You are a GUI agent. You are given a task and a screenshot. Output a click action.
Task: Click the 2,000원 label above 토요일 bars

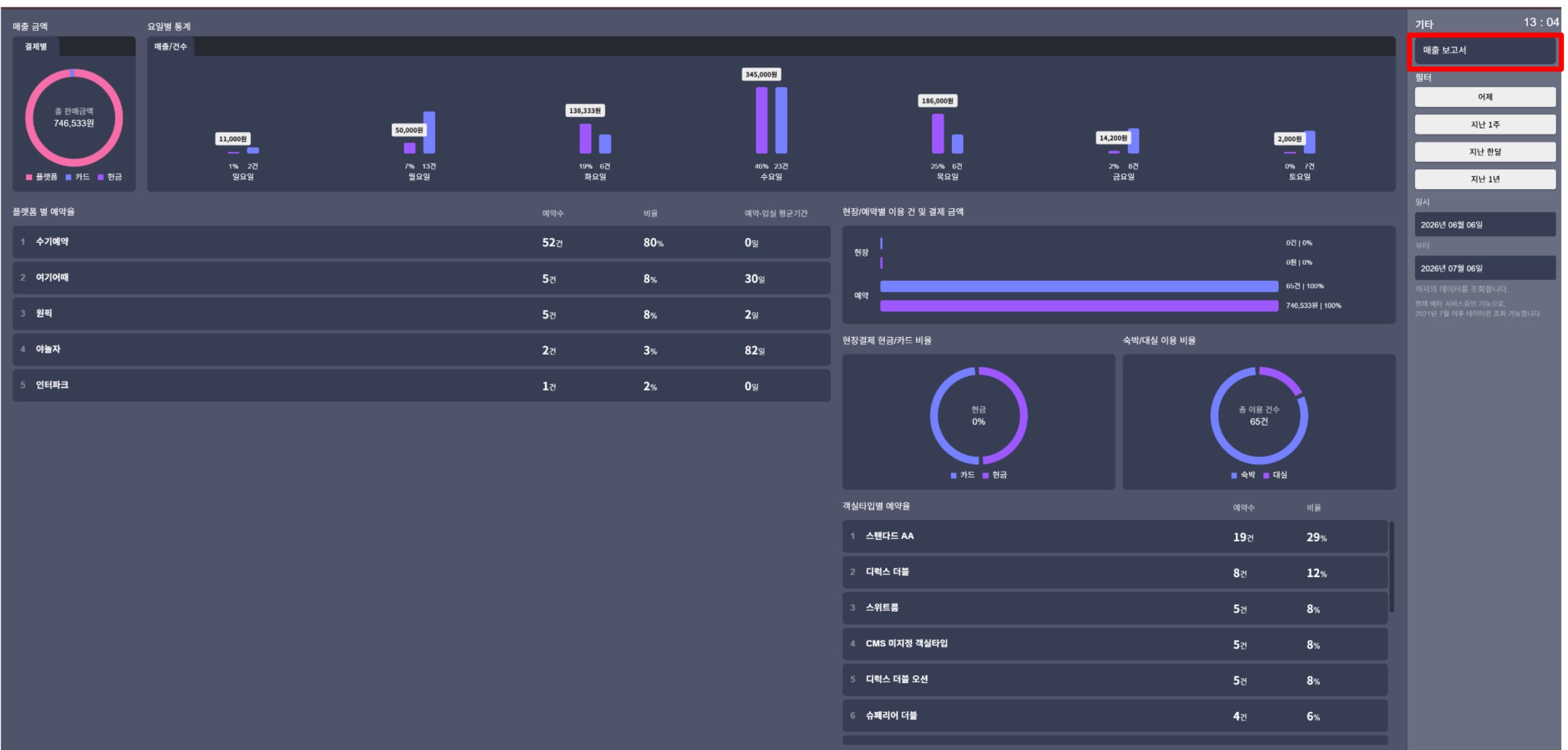click(1290, 139)
